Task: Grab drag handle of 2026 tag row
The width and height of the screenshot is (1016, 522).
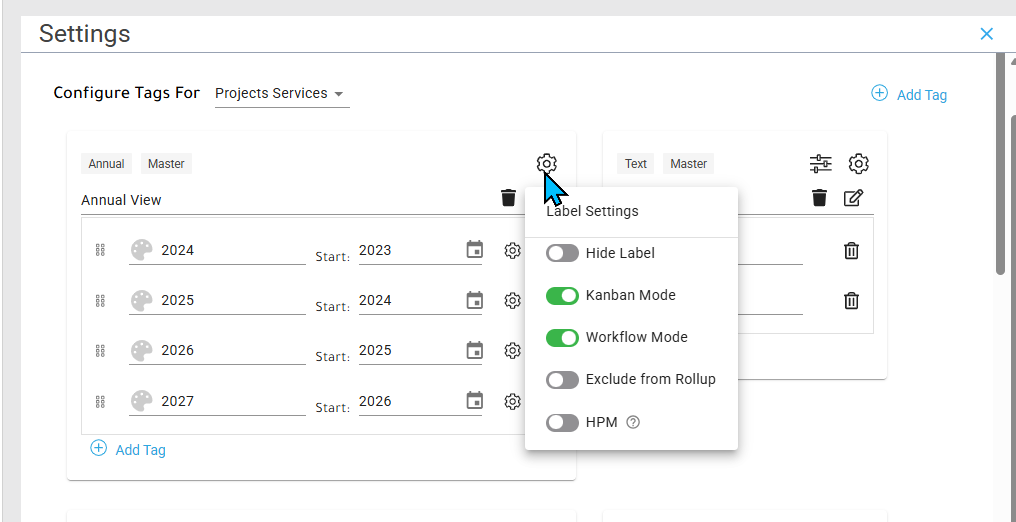Action: (x=100, y=351)
